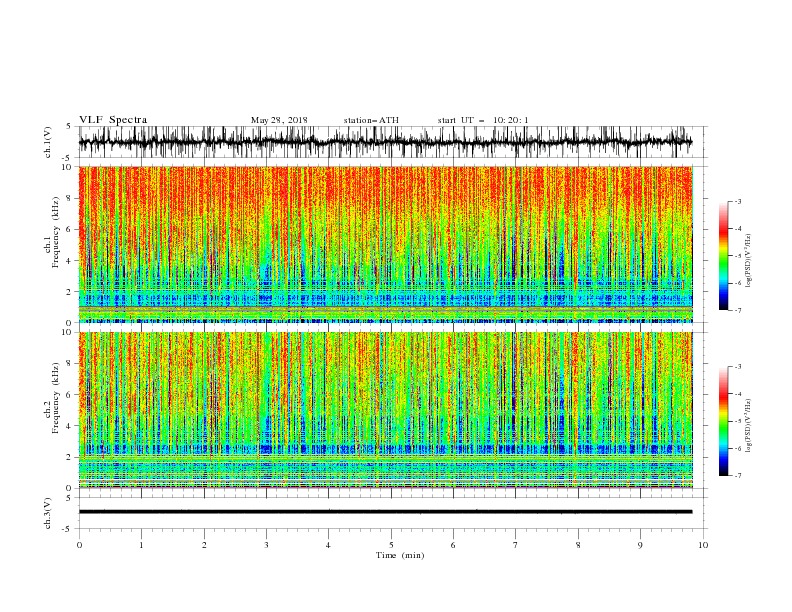792x612 pixels.
Task: Click the "-5" tick of ch.1(V) axis
Action: (x=68, y=158)
